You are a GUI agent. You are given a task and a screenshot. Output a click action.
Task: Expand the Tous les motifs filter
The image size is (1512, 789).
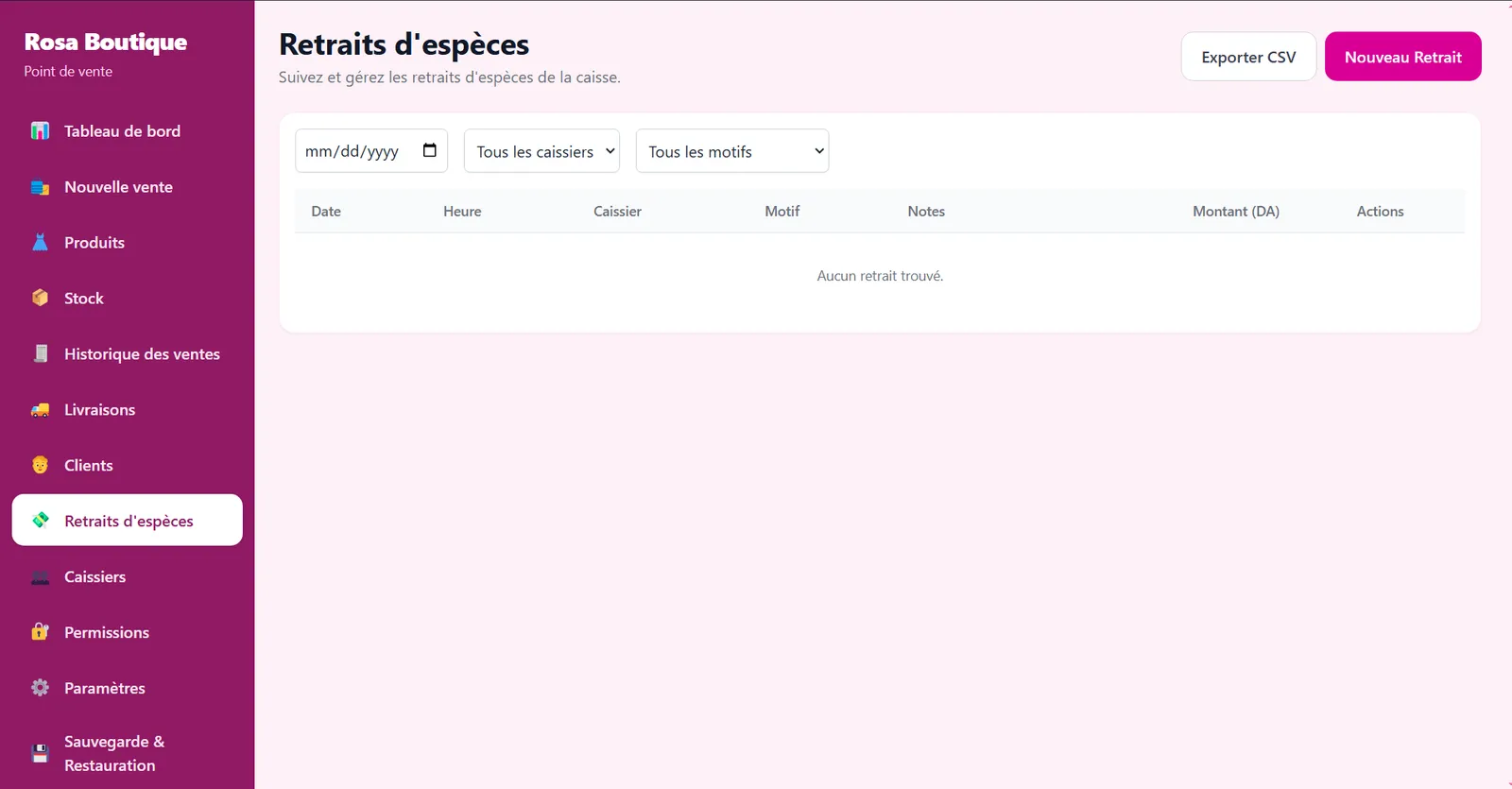[x=732, y=151]
